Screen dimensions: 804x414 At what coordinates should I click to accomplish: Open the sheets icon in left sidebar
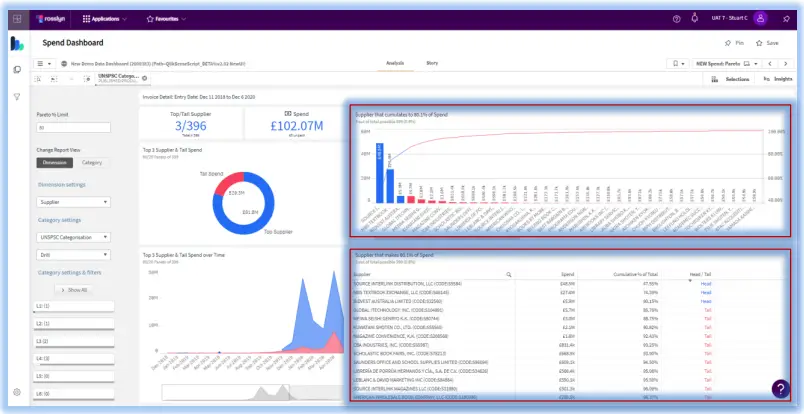pos(17,70)
